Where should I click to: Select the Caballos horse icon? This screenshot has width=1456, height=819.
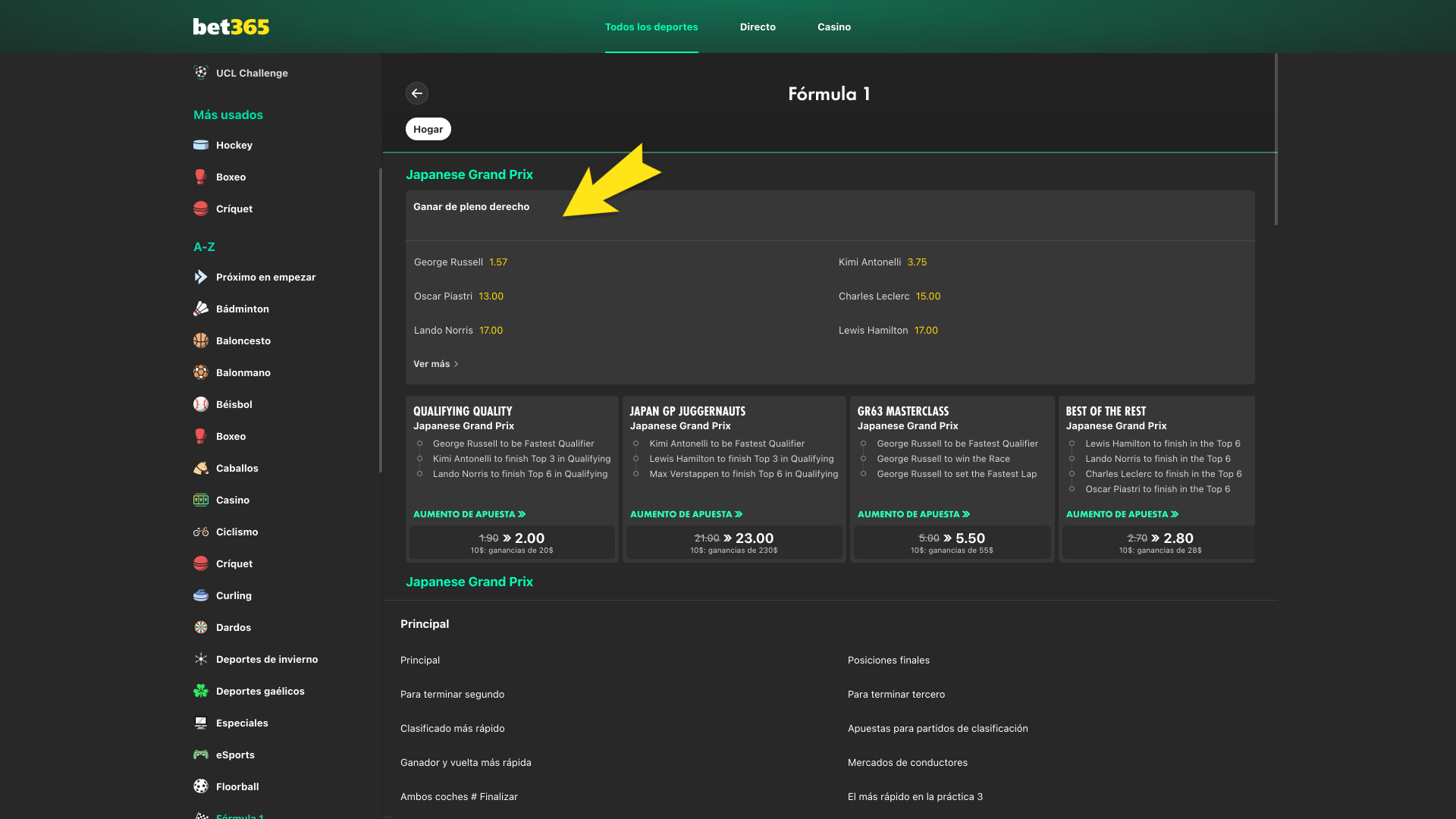point(201,468)
